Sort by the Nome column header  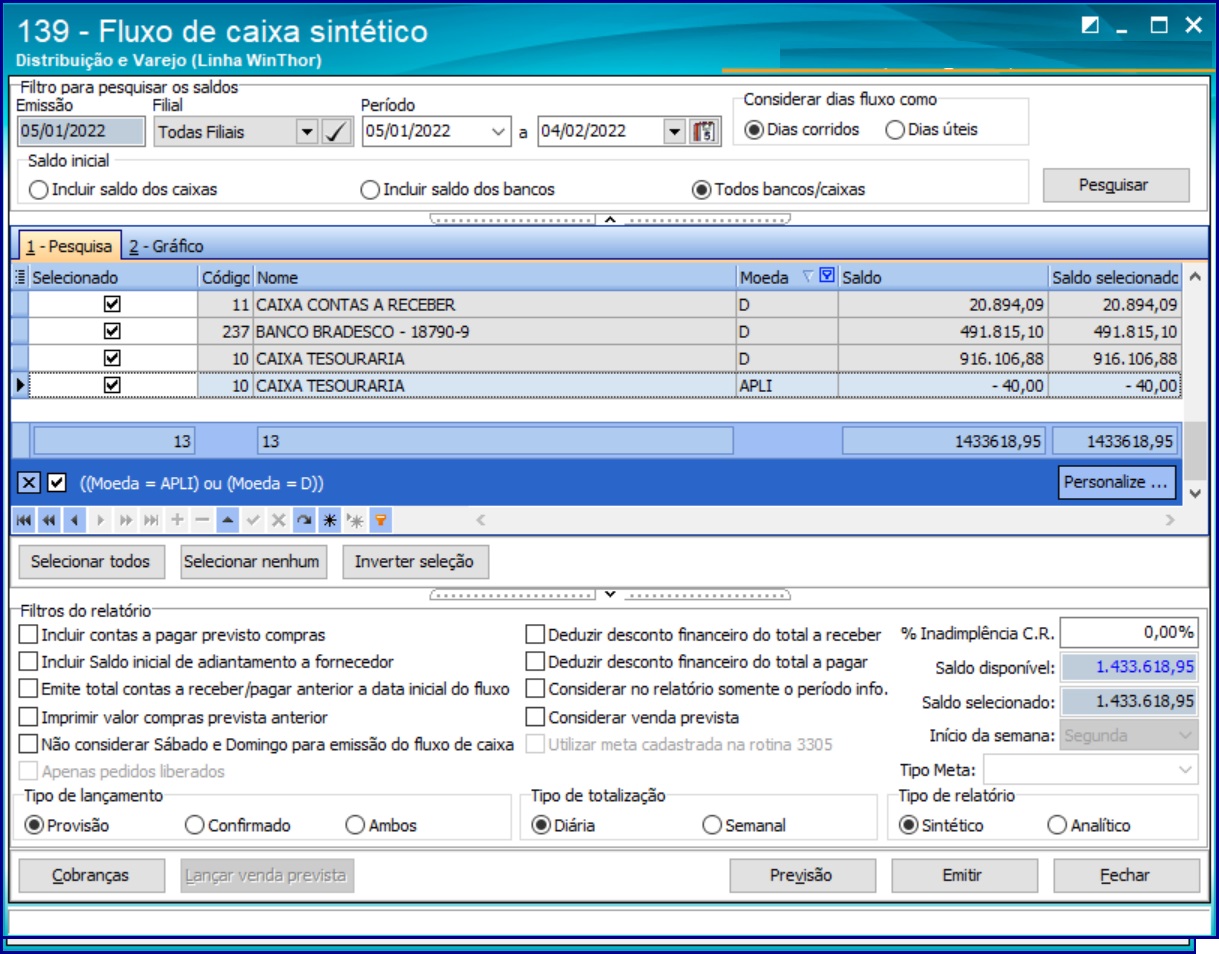494,277
